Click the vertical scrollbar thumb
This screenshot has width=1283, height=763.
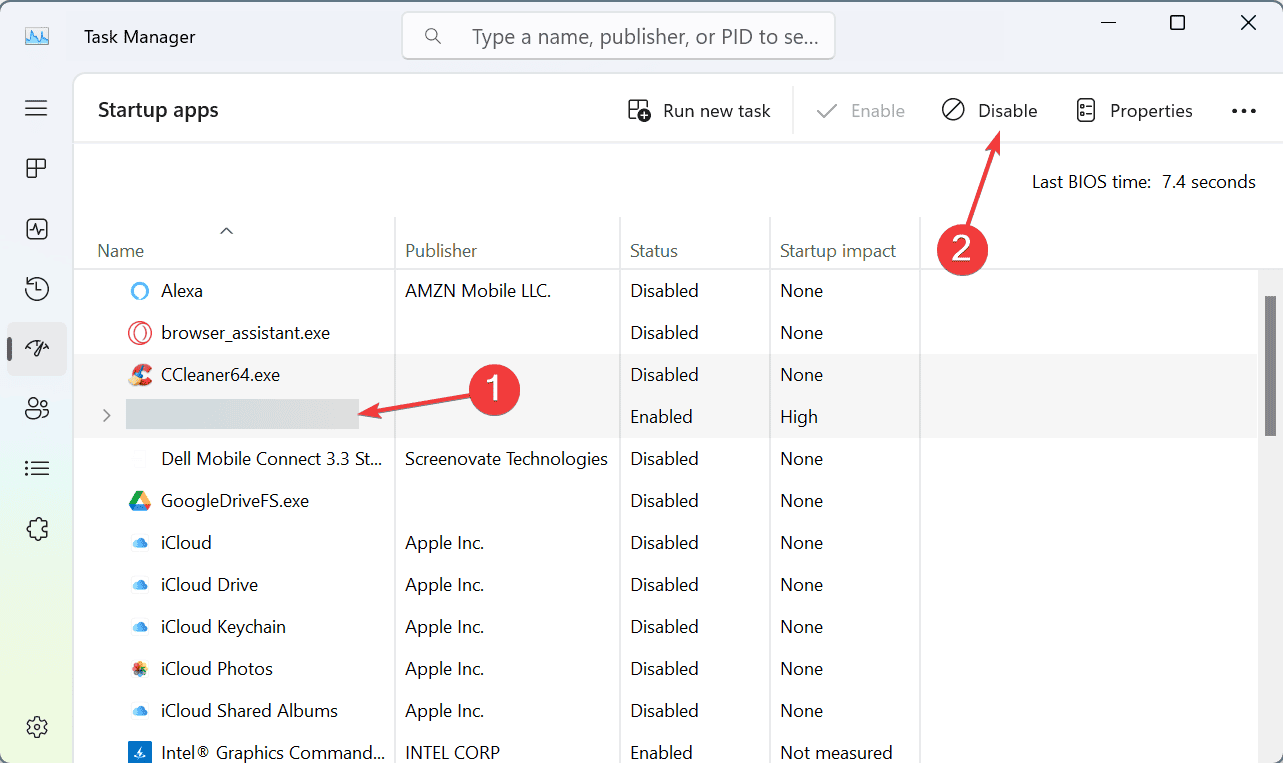pyautogui.click(x=1270, y=365)
